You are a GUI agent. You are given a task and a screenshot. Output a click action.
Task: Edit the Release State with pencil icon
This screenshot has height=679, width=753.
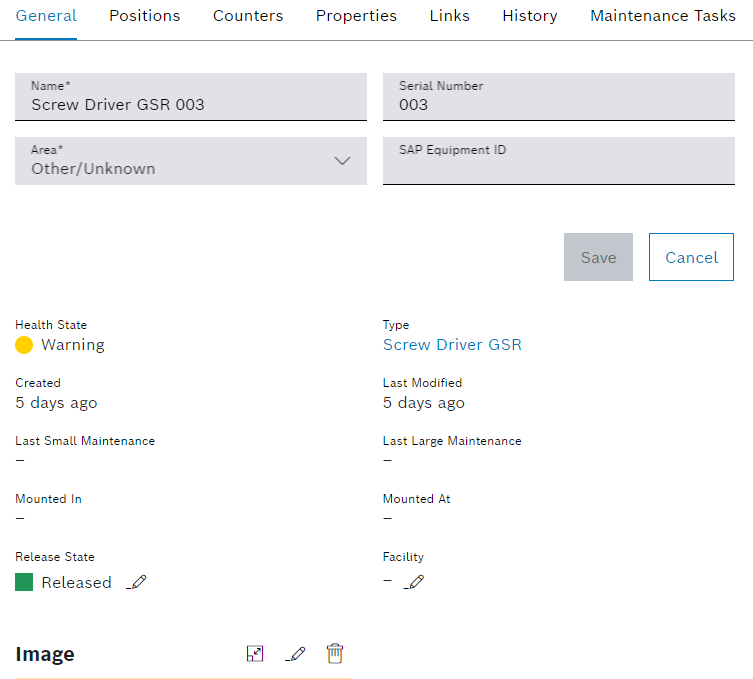point(136,582)
